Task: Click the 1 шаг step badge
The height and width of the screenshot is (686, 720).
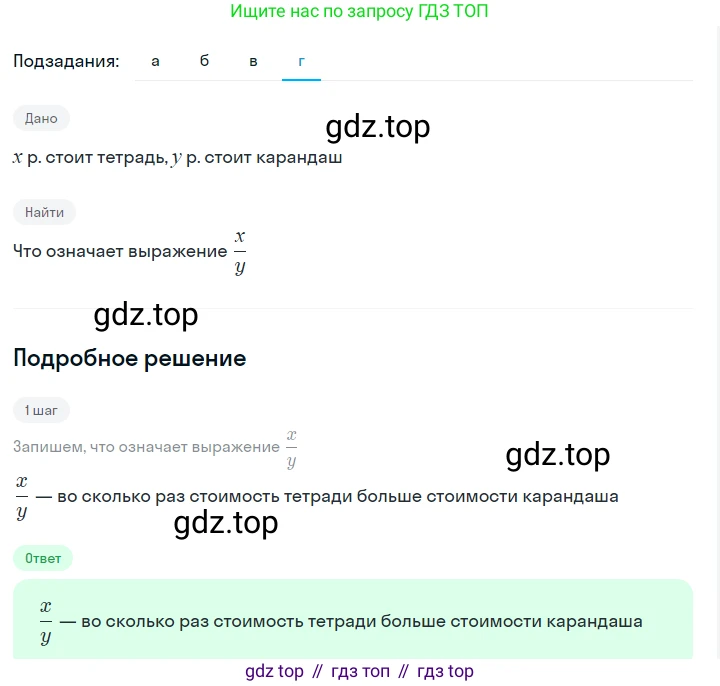Action: pos(41,410)
